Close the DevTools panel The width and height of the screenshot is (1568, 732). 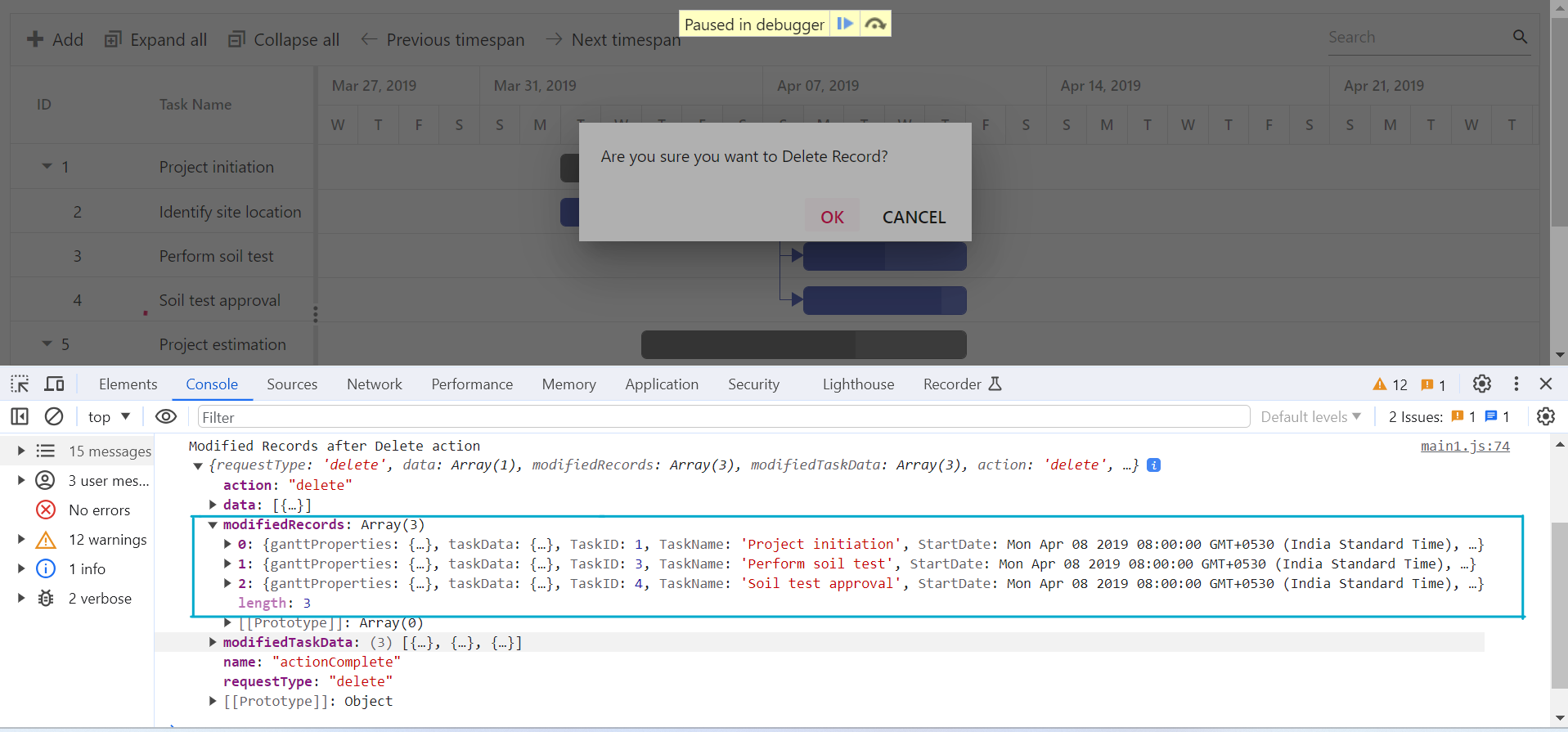pos(1546,384)
